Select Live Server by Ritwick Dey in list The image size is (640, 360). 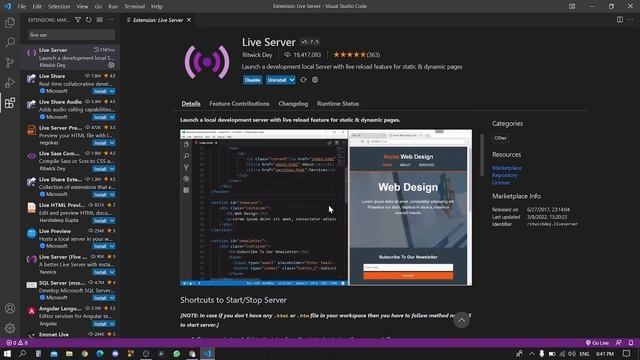[x=70, y=57]
